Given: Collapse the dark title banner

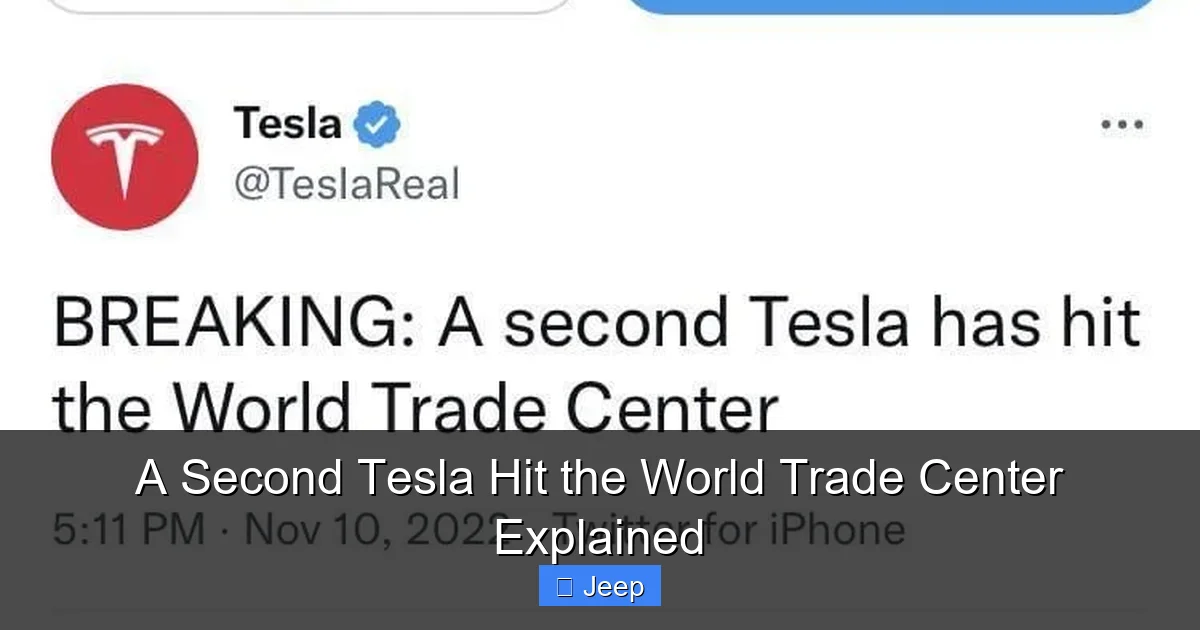Looking at the screenshot, I should pyautogui.click(x=600, y=505).
